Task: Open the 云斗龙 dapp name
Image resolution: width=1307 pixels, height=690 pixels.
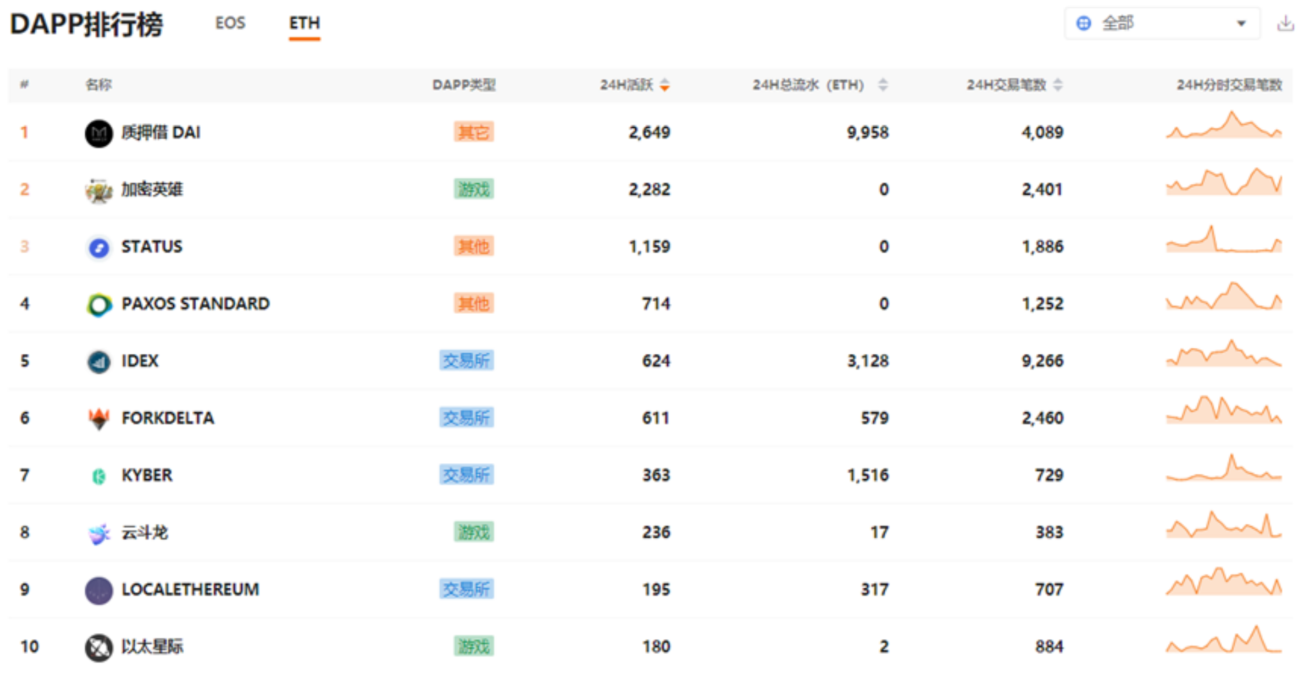Action: pyautogui.click(x=145, y=532)
